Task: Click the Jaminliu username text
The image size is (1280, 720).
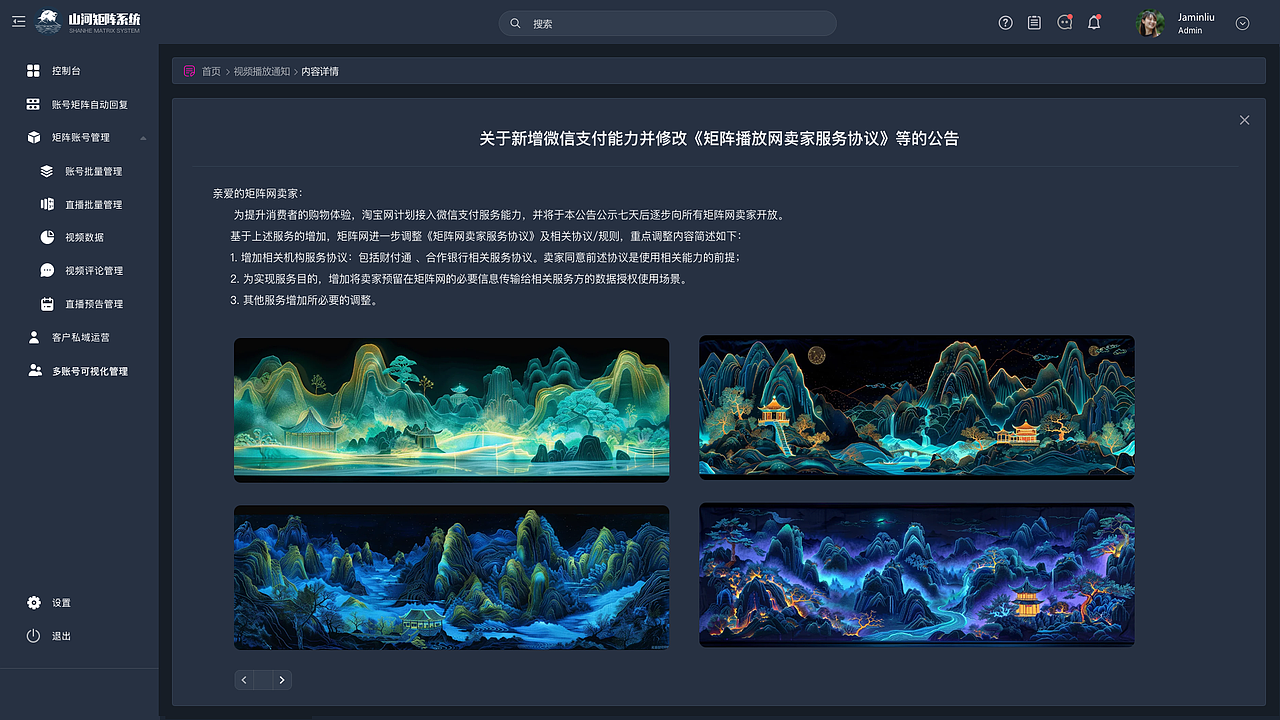Action: [x=1197, y=17]
